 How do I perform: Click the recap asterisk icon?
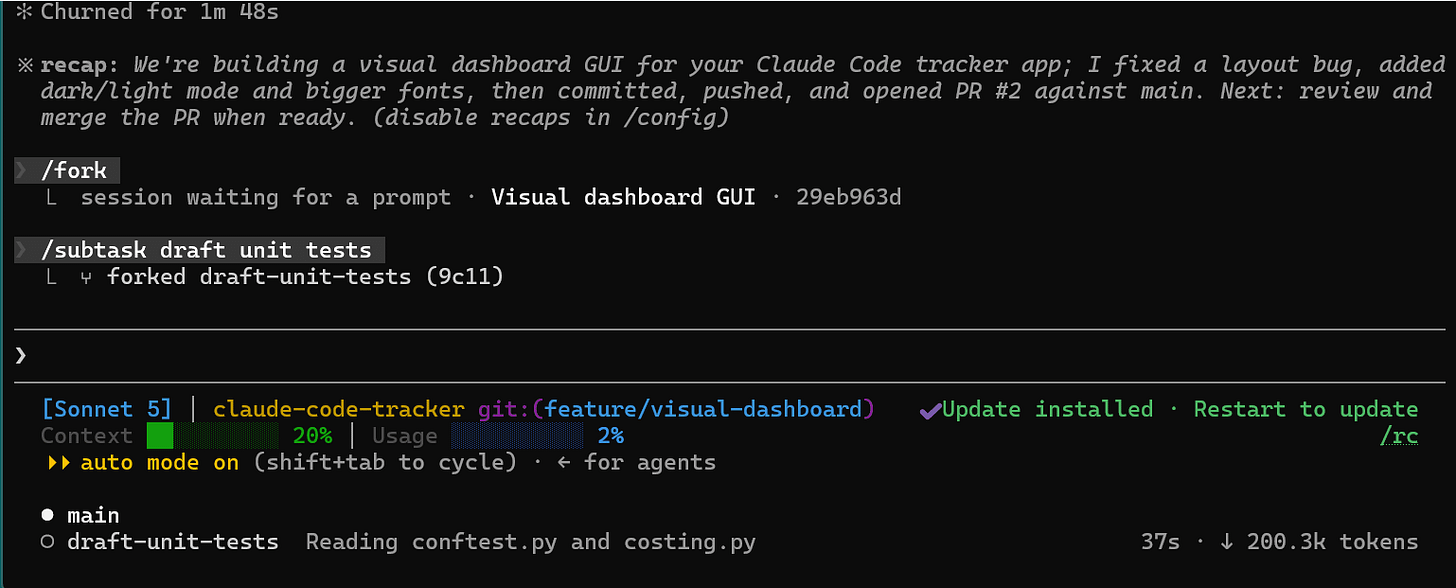(x=25, y=66)
